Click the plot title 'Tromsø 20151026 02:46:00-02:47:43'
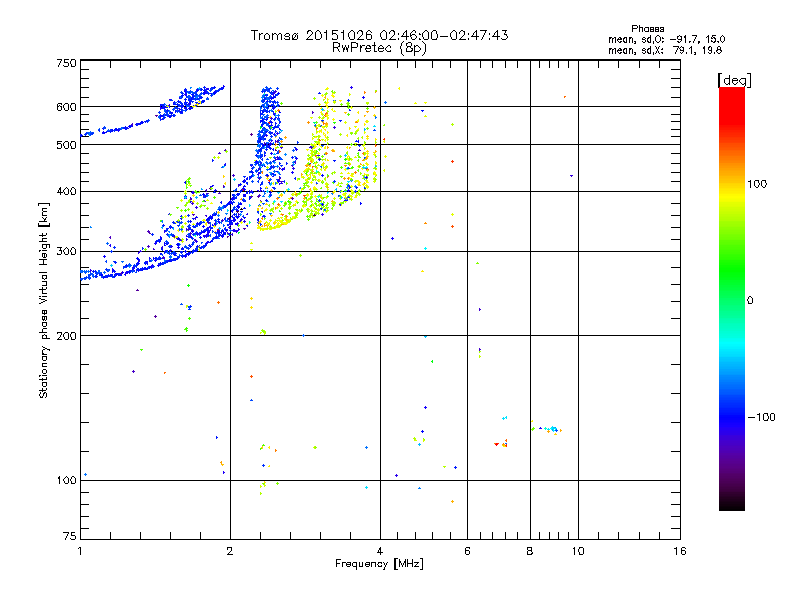The height and width of the screenshot is (600, 800). click(379, 35)
